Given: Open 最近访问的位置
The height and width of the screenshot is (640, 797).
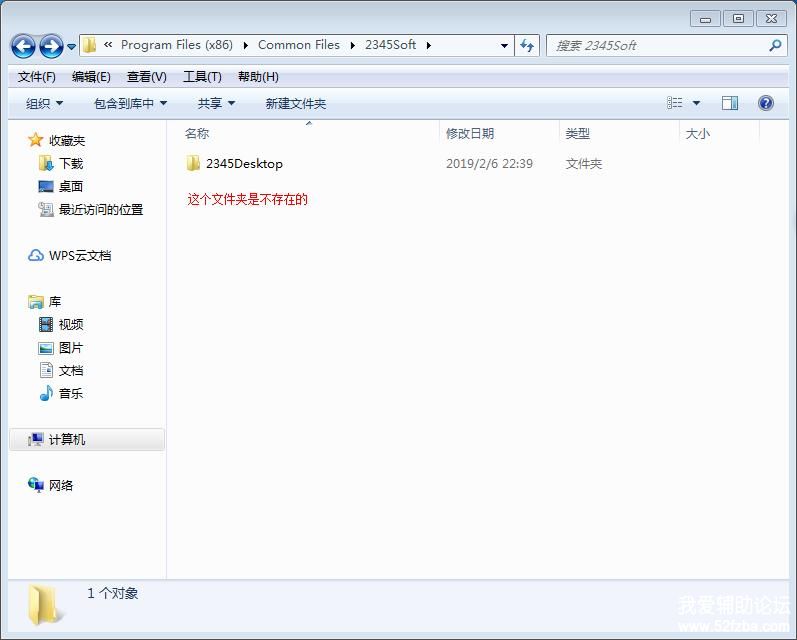Looking at the screenshot, I should pyautogui.click(x=101, y=209).
